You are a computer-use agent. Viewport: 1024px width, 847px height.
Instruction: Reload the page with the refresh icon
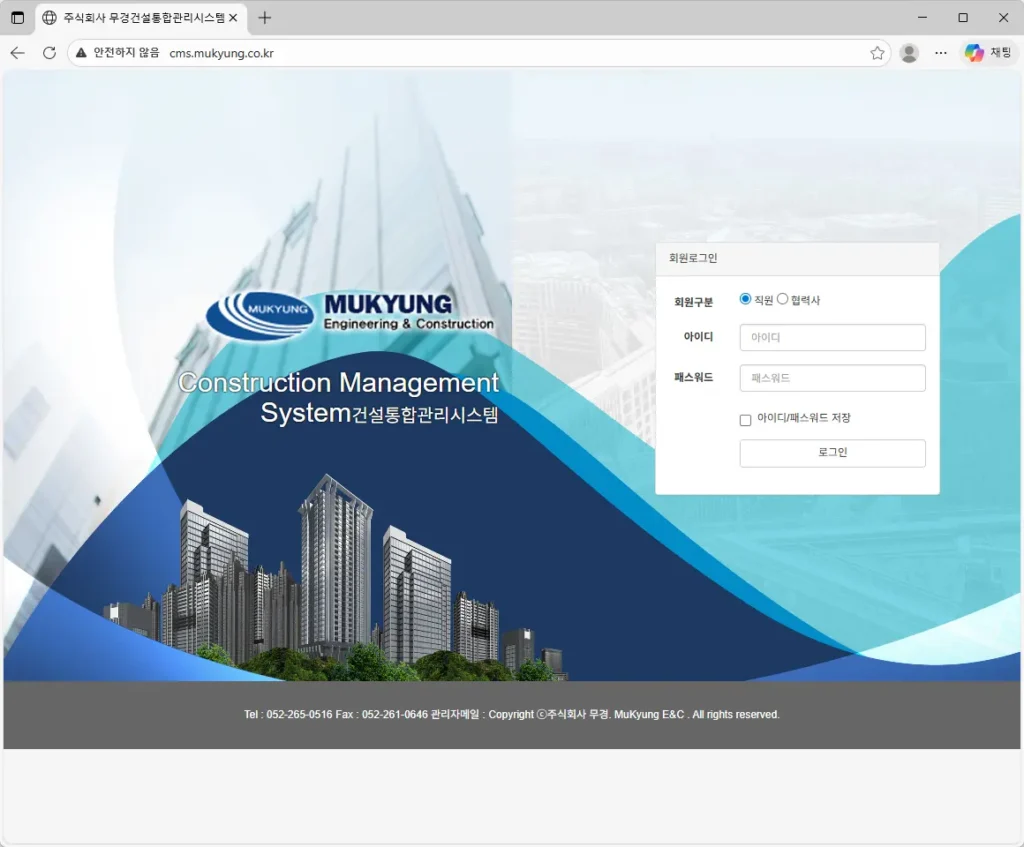[49, 53]
